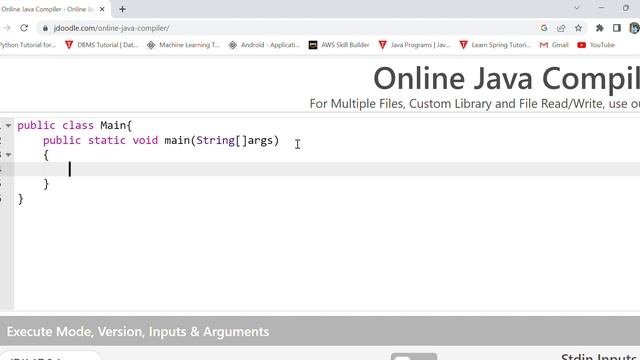
Task: Click the empty highlighted editor line
Action: click(x=327, y=169)
